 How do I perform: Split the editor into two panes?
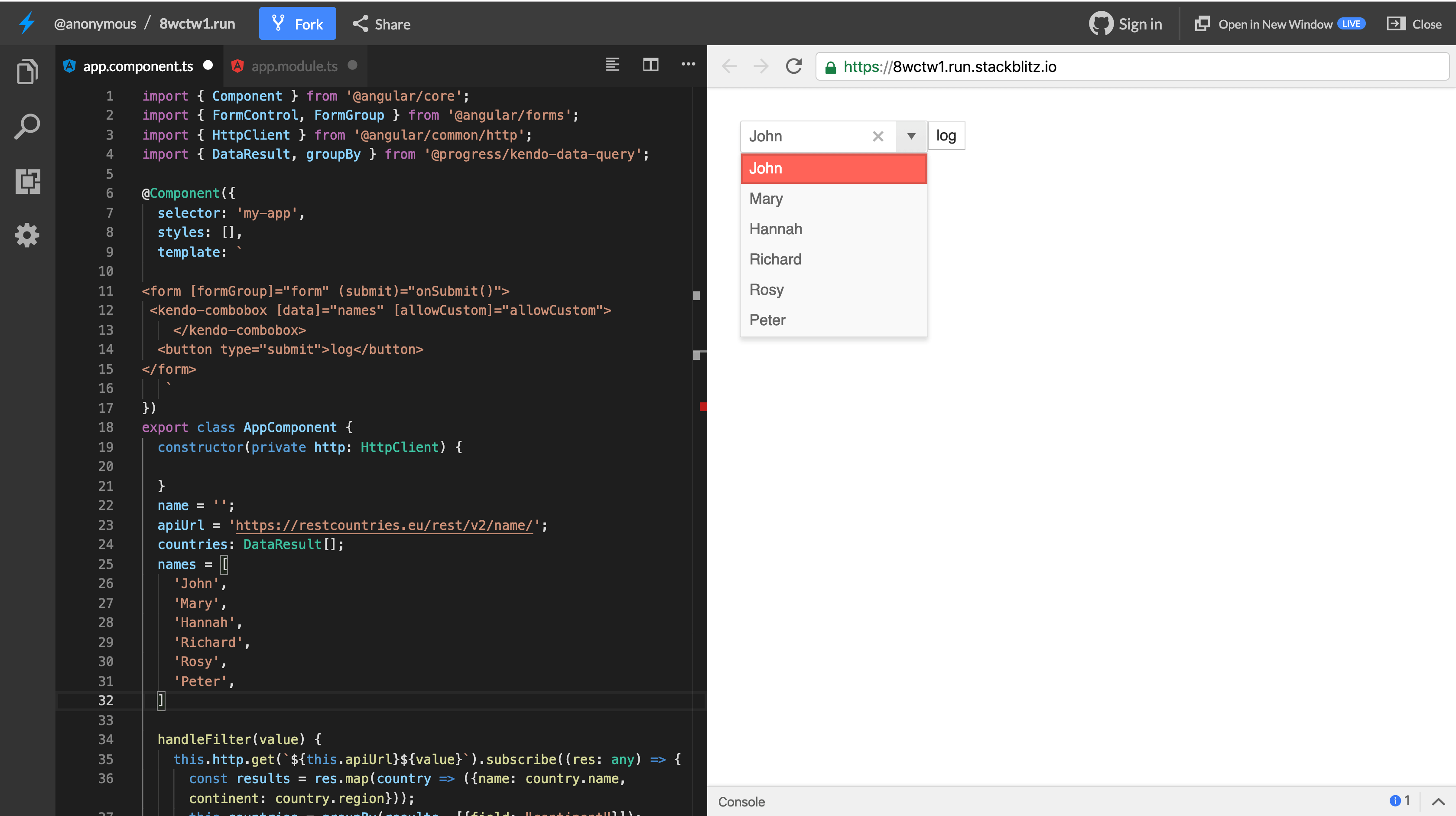click(x=650, y=65)
